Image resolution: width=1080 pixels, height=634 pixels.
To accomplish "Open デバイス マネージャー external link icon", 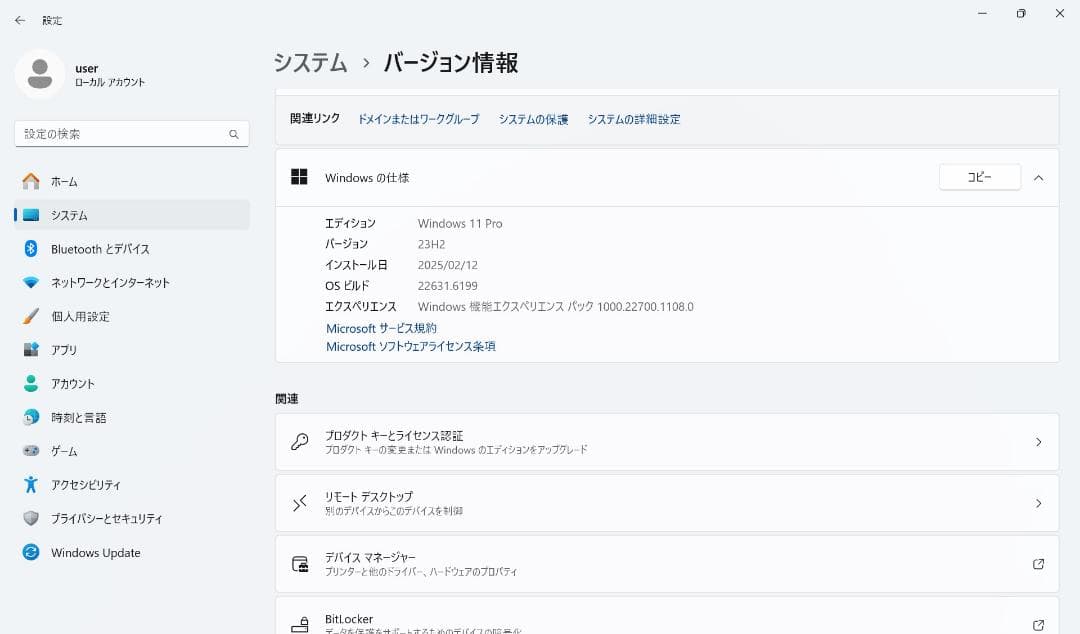I will pos(1038,564).
